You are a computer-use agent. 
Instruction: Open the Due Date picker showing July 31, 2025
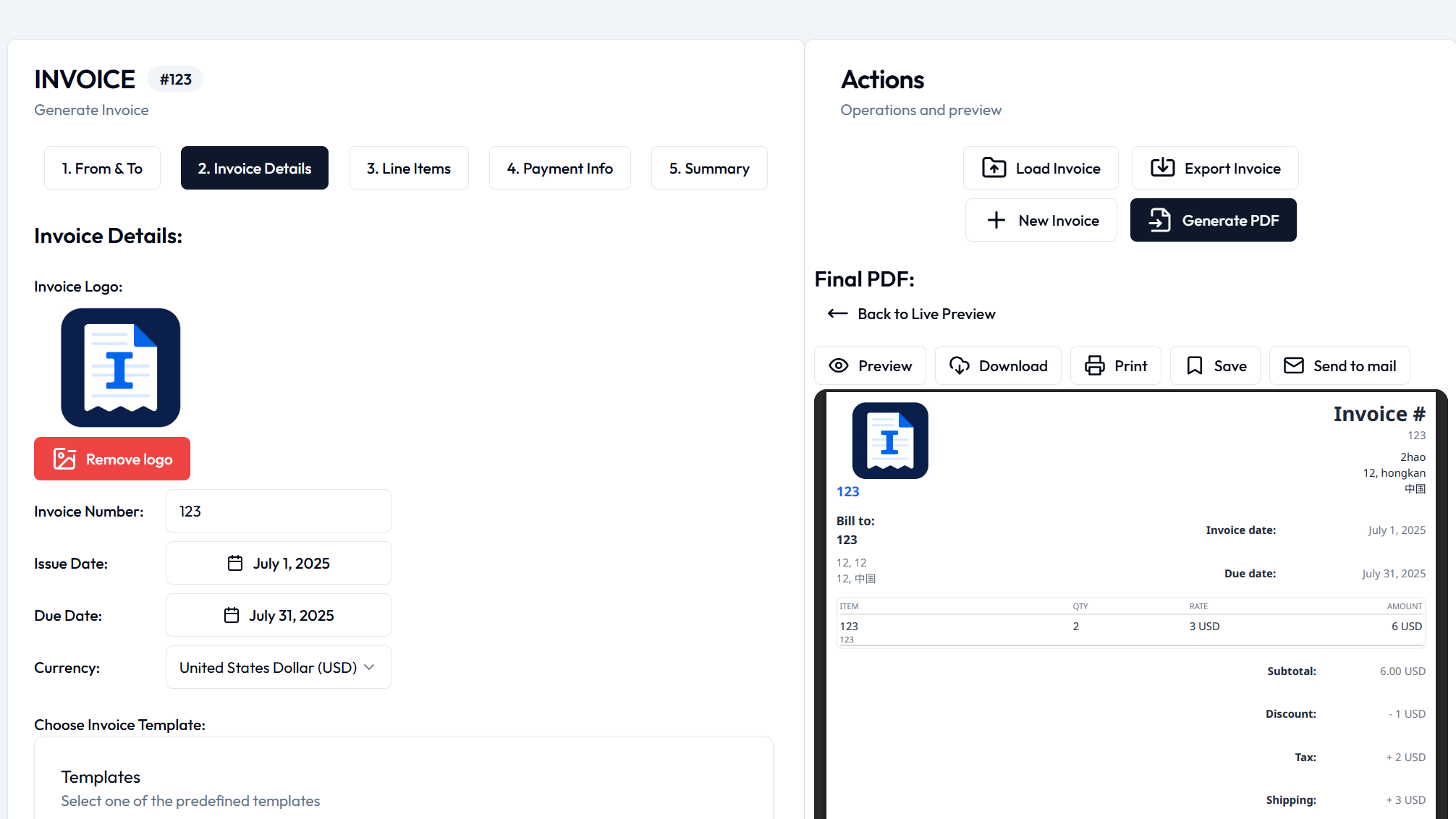click(278, 615)
